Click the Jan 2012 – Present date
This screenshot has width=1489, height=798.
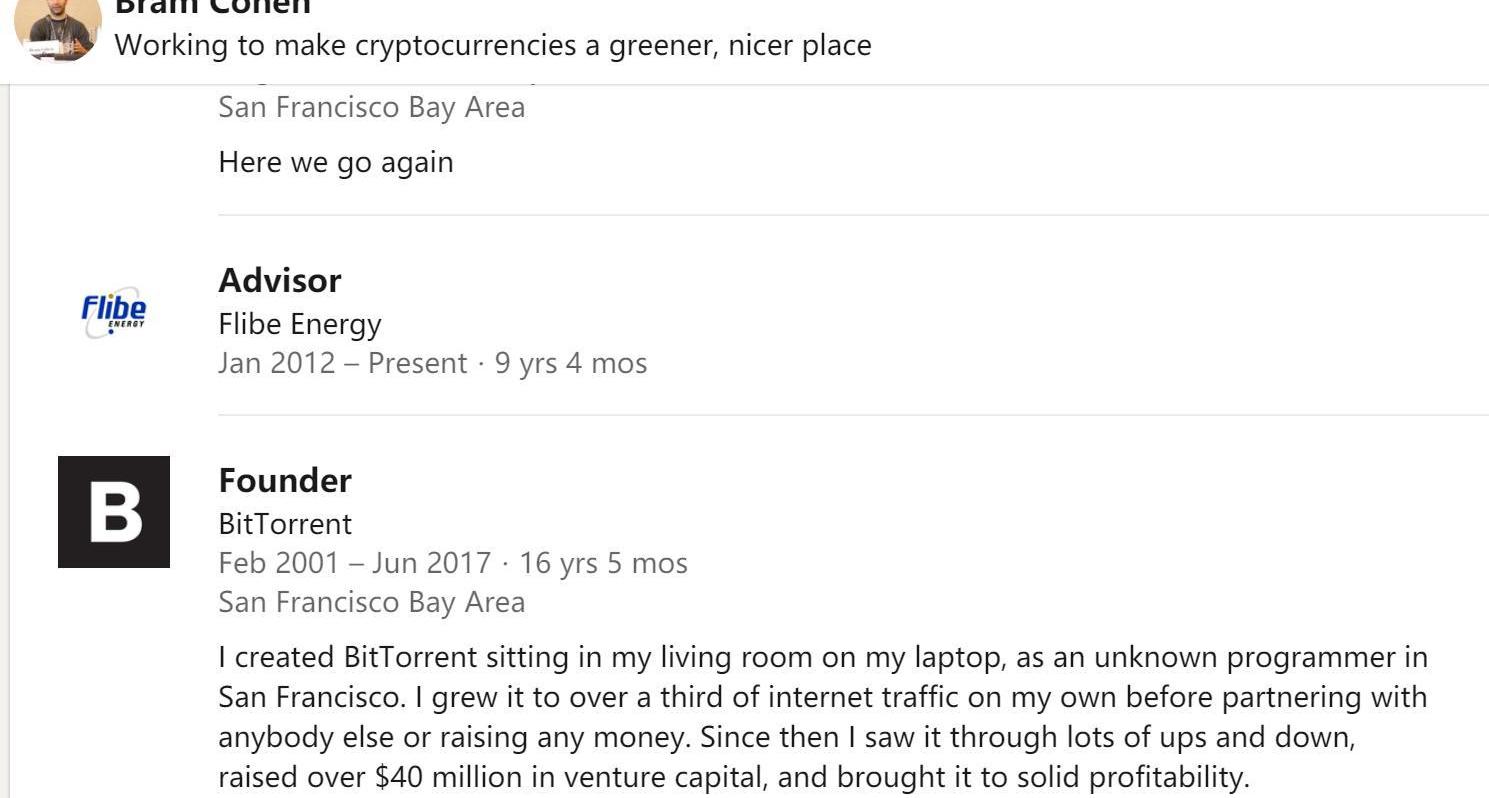point(342,363)
